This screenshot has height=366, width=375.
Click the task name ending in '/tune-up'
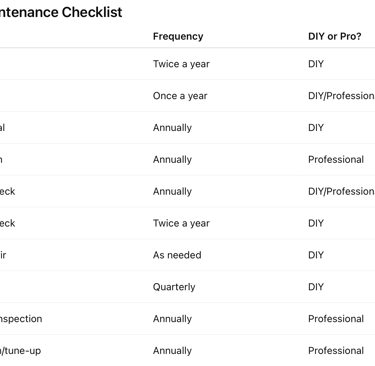(x=20, y=351)
